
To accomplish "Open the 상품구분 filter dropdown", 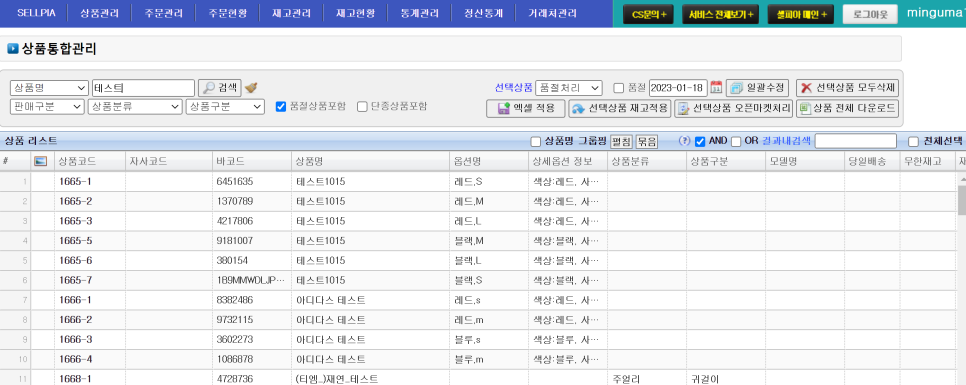I will click(x=225, y=107).
